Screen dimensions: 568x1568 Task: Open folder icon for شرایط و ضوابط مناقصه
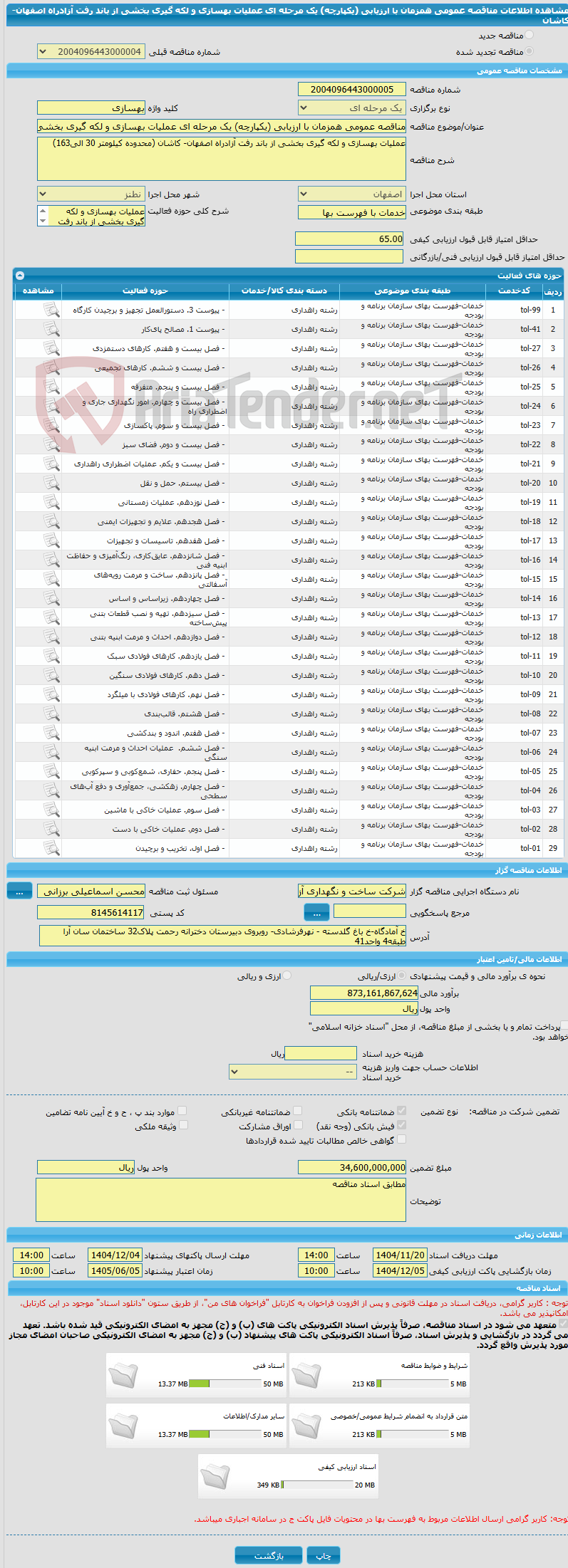point(306,1374)
